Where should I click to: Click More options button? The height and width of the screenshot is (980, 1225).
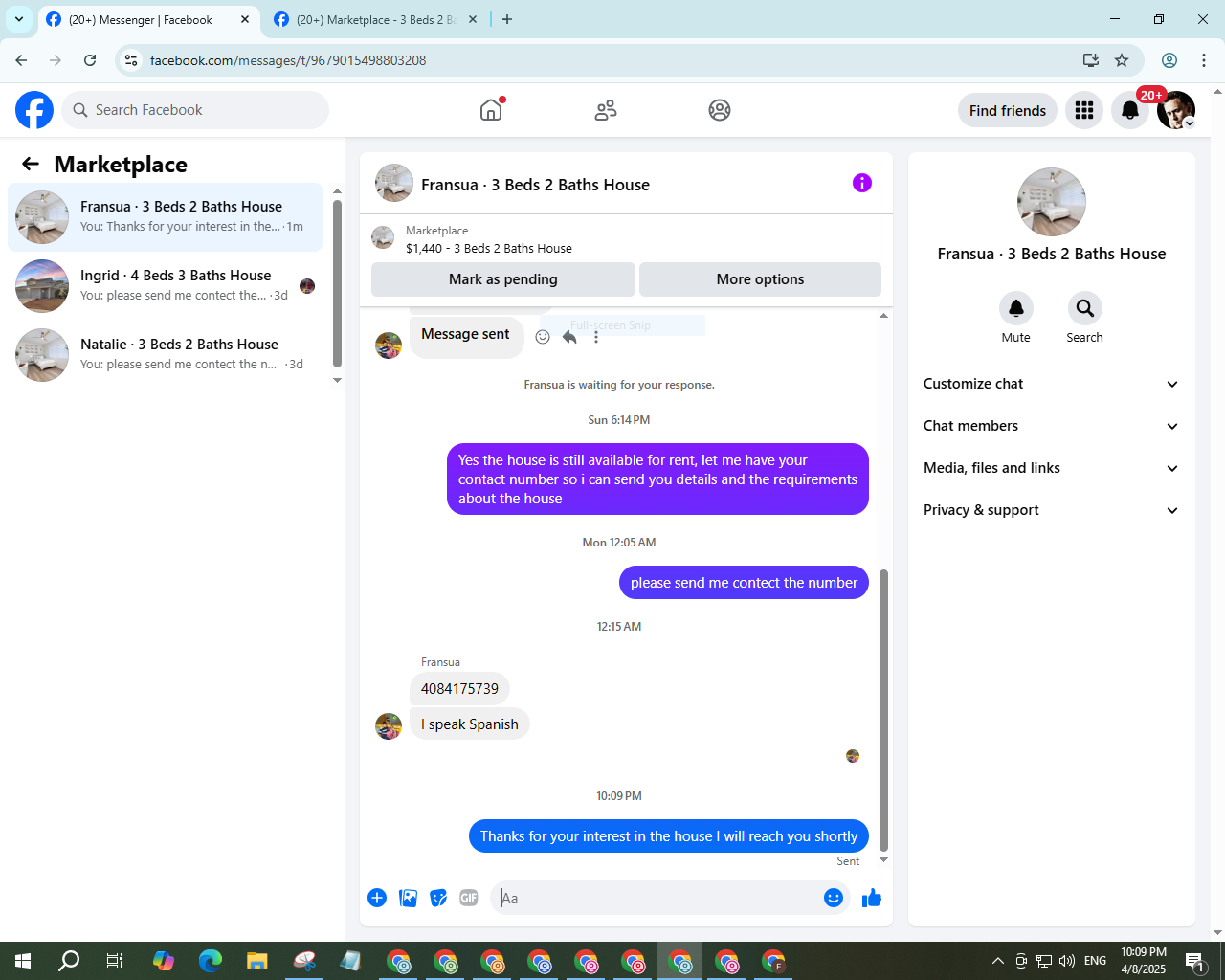pos(760,279)
